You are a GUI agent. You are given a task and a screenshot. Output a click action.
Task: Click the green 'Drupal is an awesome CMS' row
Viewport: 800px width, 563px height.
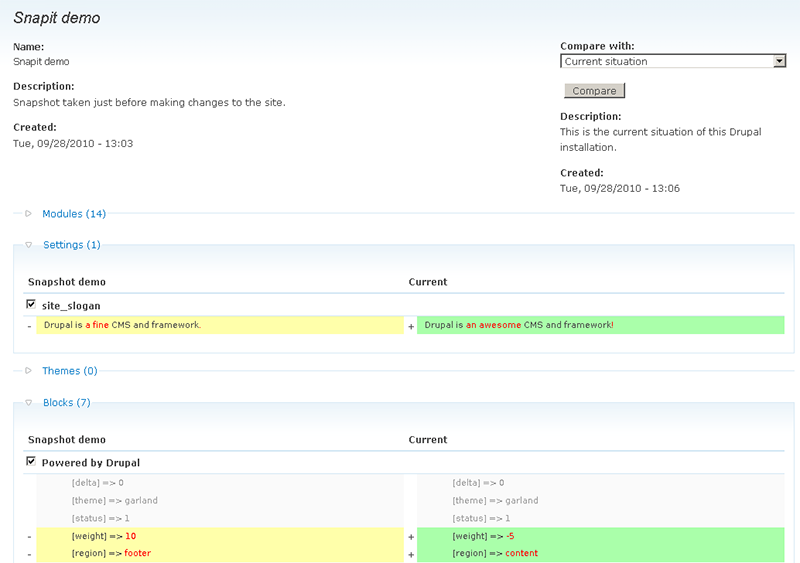tap(600, 325)
